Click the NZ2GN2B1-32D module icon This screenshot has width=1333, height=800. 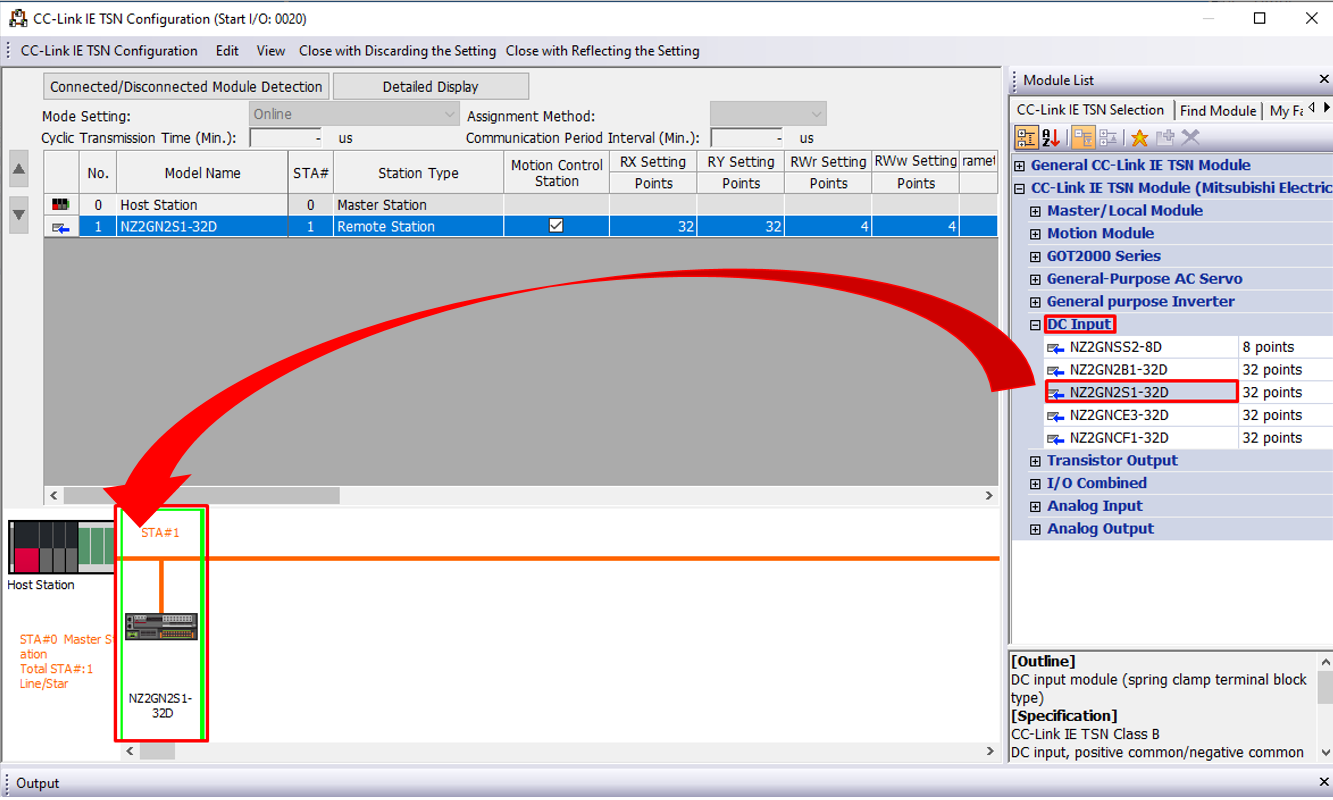tap(1055, 370)
